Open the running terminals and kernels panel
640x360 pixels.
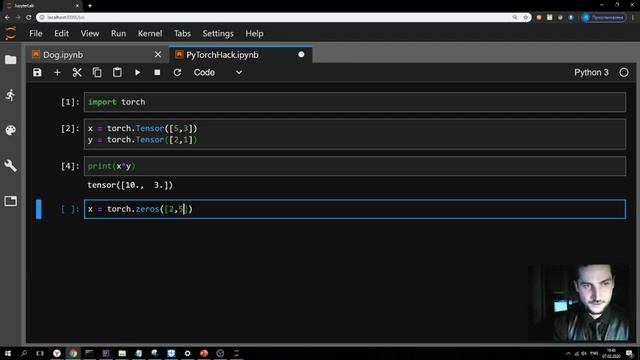pyautogui.click(x=11, y=95)
